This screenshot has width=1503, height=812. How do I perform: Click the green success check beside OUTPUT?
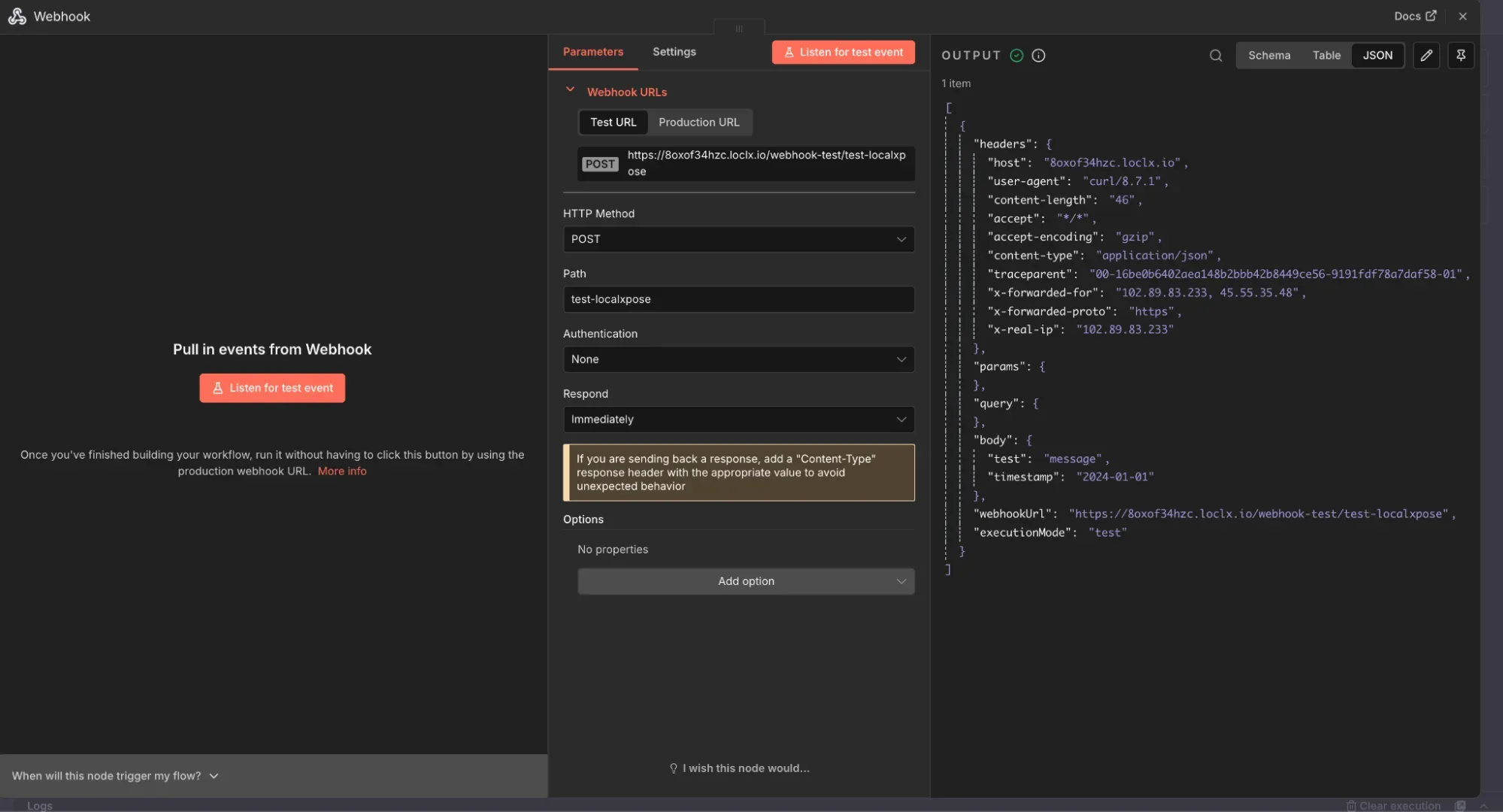(1017, 55)
